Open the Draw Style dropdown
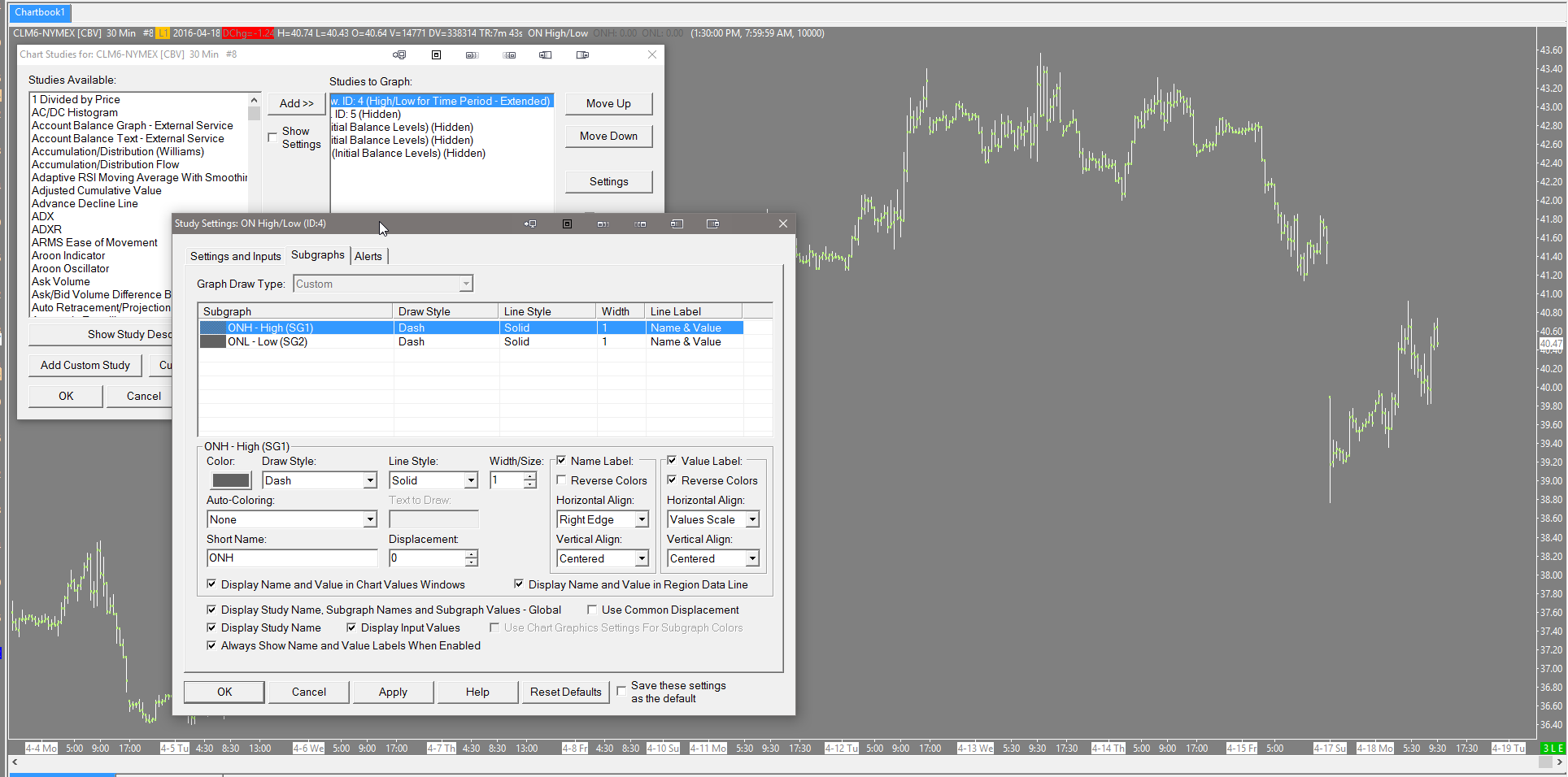The width and height of the screenshot is (1568, 777). pos(370,480)
